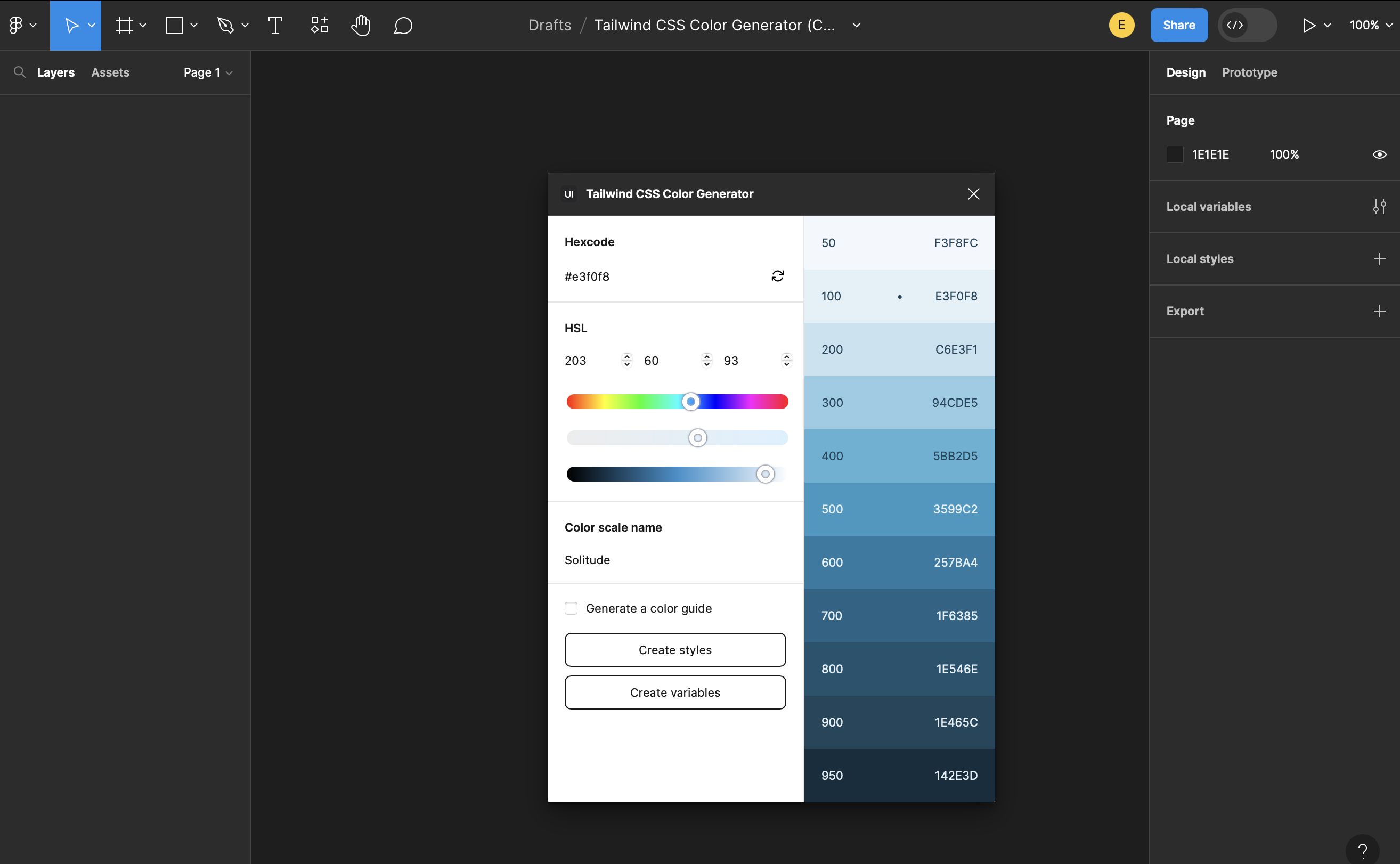1400x864 pixels.
Task: Toggle visibility of page color
Action: tap(1381, 155)
